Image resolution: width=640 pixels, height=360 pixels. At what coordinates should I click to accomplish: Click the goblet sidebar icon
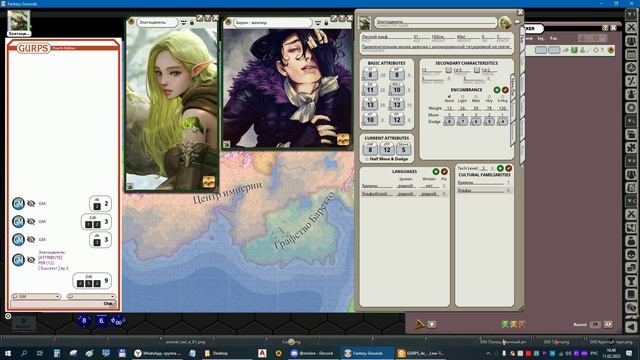point(631,281)
